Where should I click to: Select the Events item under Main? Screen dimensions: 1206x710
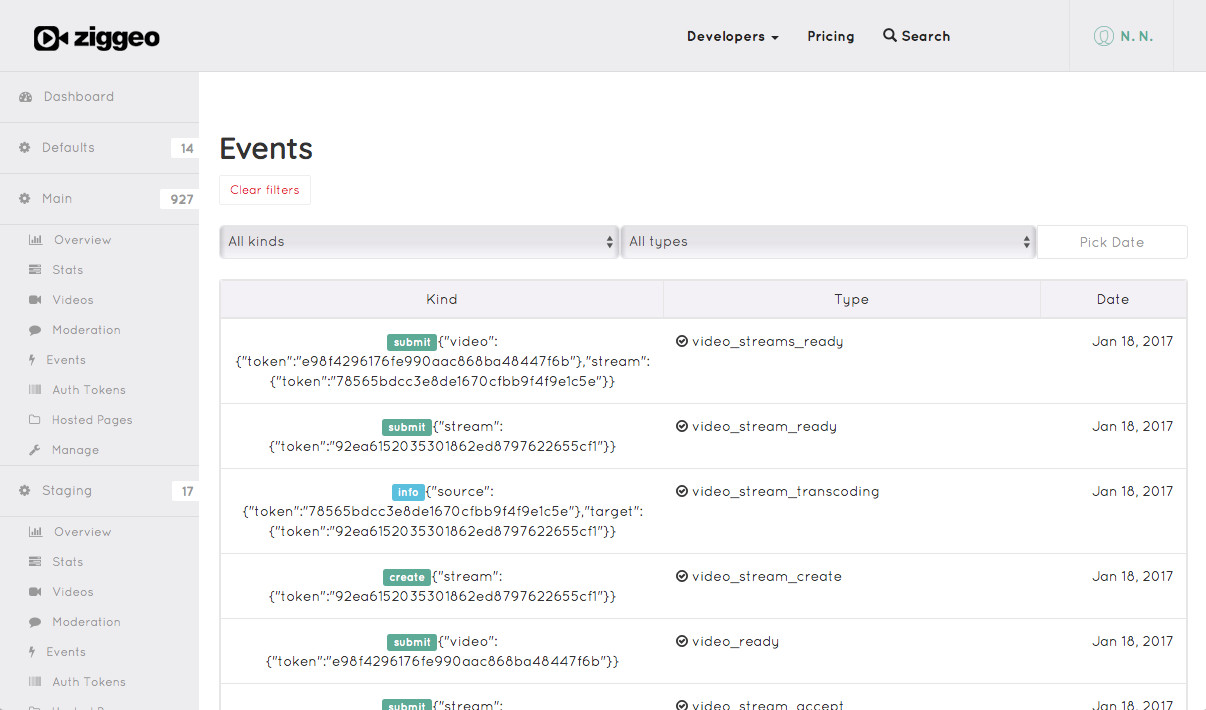tap(65, 360)
